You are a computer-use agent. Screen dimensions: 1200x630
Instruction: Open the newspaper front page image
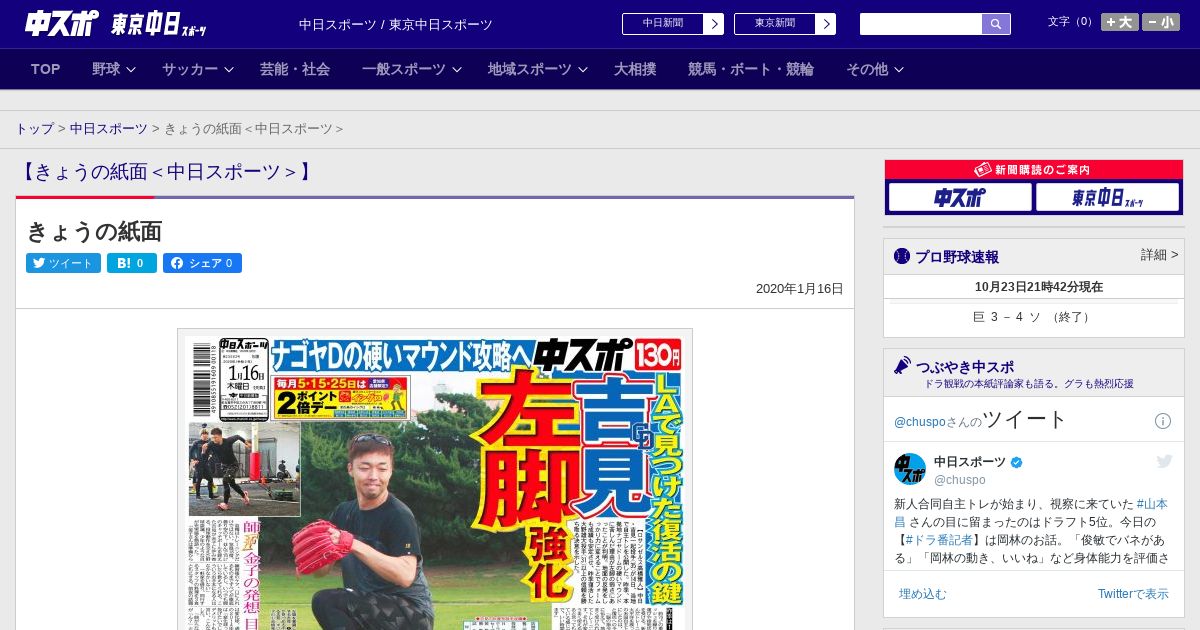click(x=435, y=479)
